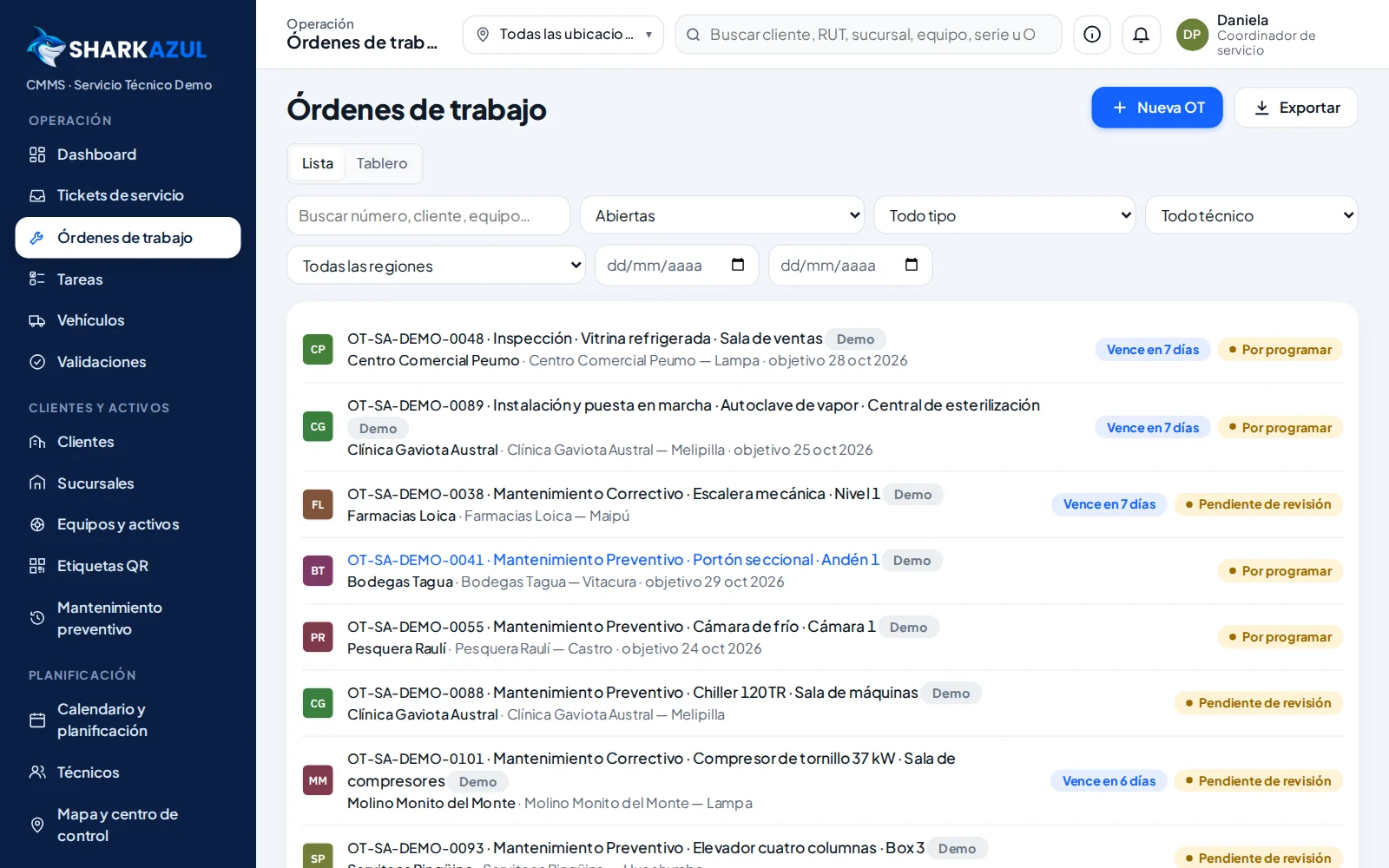Expand the Todo tipo filter

1005,215
